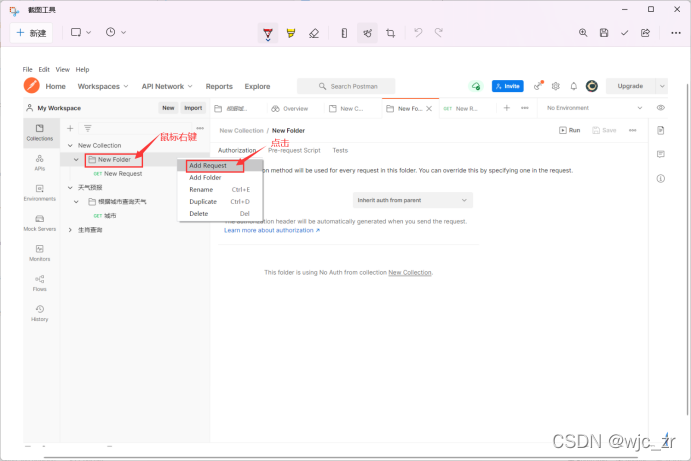Screen dimensions: 691x461
Task: Click the zoom magnifier icon
Action: click(x=583, y=33)
